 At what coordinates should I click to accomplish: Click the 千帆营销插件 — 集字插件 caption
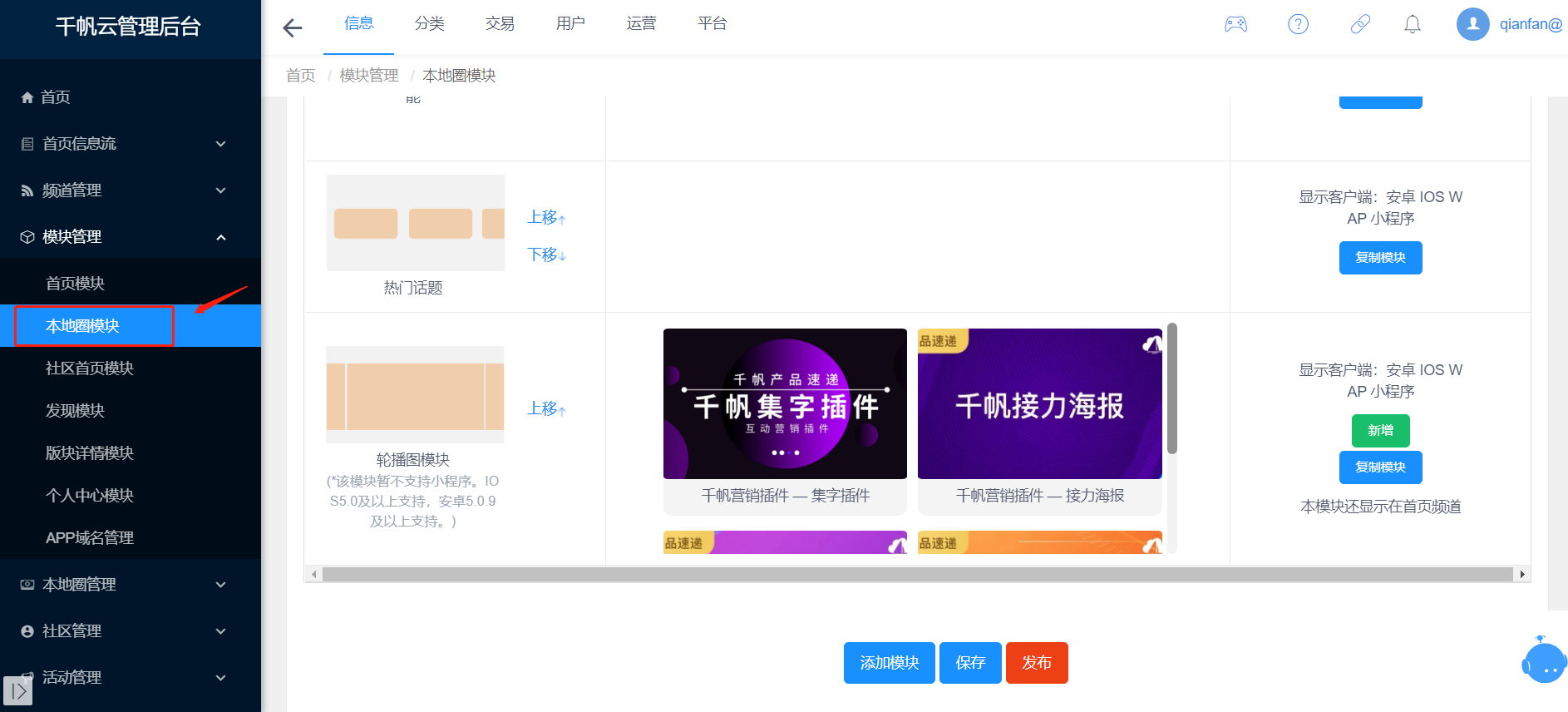(x=786, y=496)
